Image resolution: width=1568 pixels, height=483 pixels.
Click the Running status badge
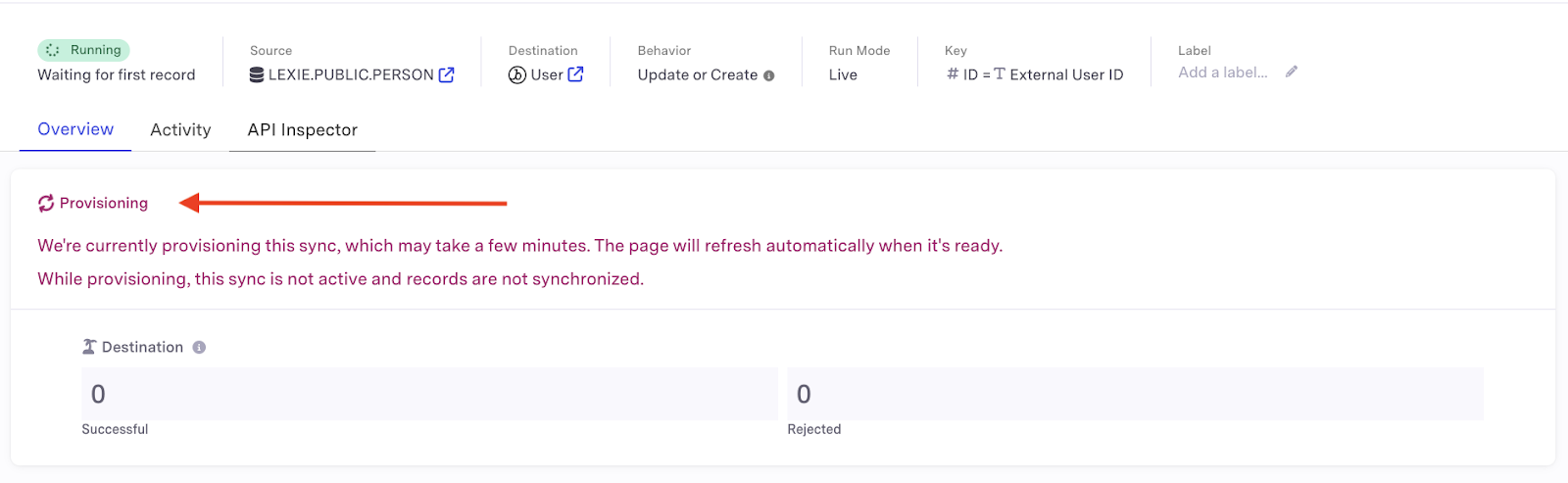click(x=84, y=50)
